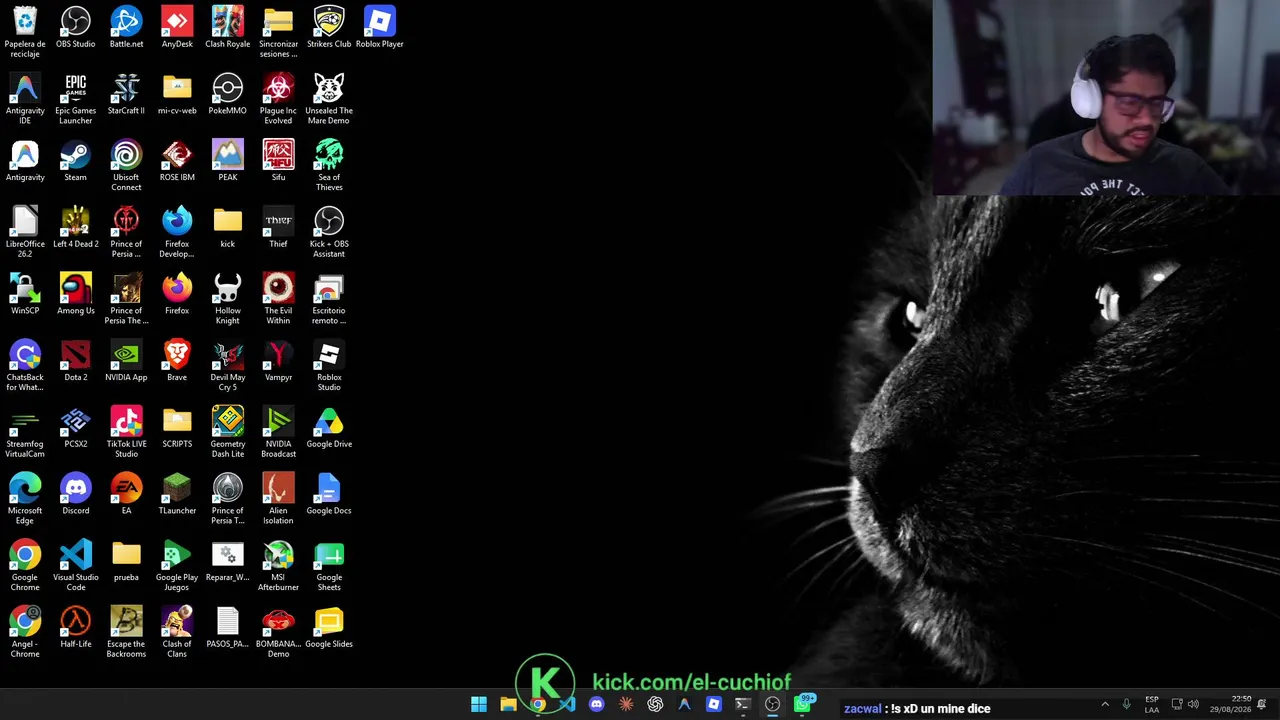Select the Vampyr desktop icon
Screen dimensions: 1280x720
[x=278, y=361]
